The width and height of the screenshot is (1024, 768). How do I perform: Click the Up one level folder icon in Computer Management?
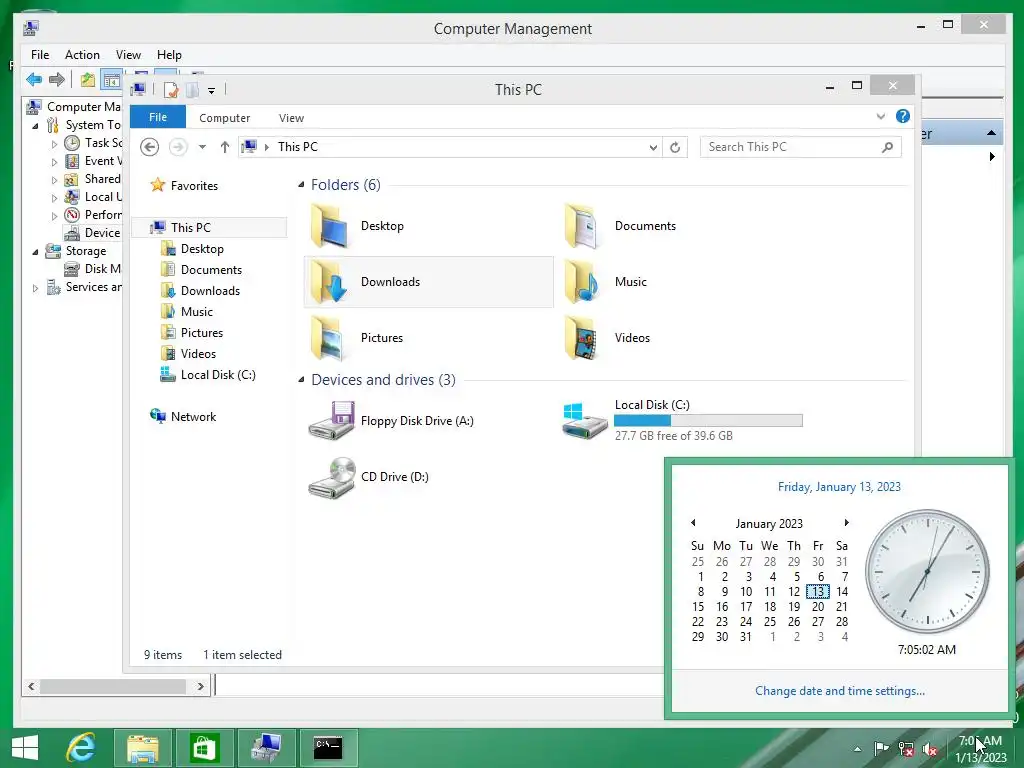coord(88,80)
